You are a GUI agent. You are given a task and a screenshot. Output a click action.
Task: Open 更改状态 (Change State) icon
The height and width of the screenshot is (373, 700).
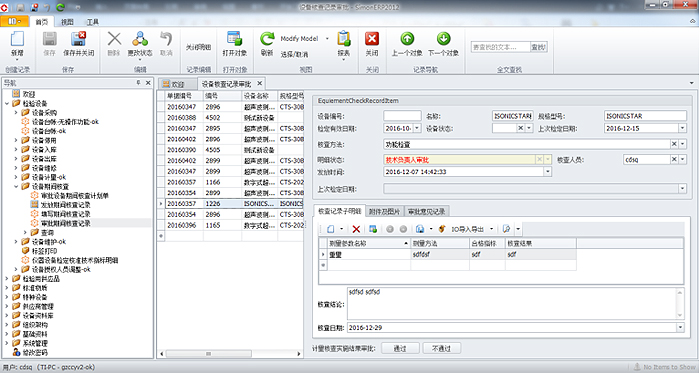[x=140, y=39]
